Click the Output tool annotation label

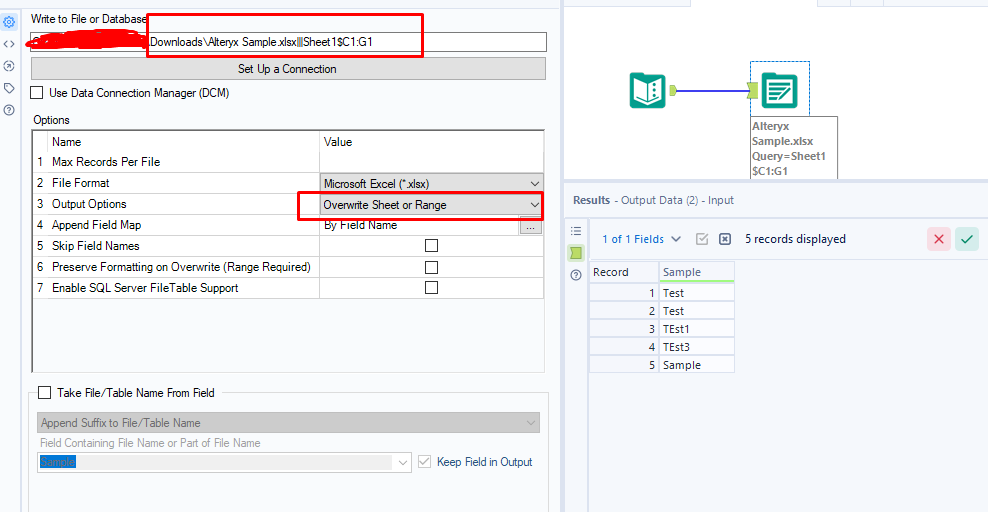coord(793,148)
